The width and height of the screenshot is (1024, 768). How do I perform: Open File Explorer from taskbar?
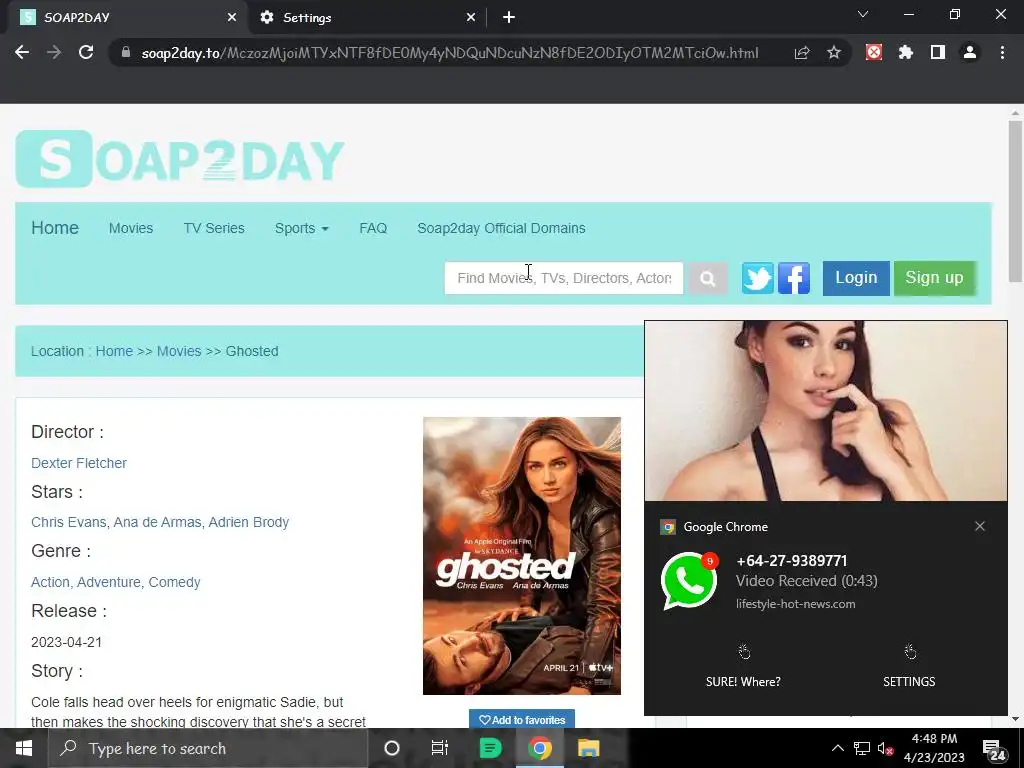tap(588, 748)
